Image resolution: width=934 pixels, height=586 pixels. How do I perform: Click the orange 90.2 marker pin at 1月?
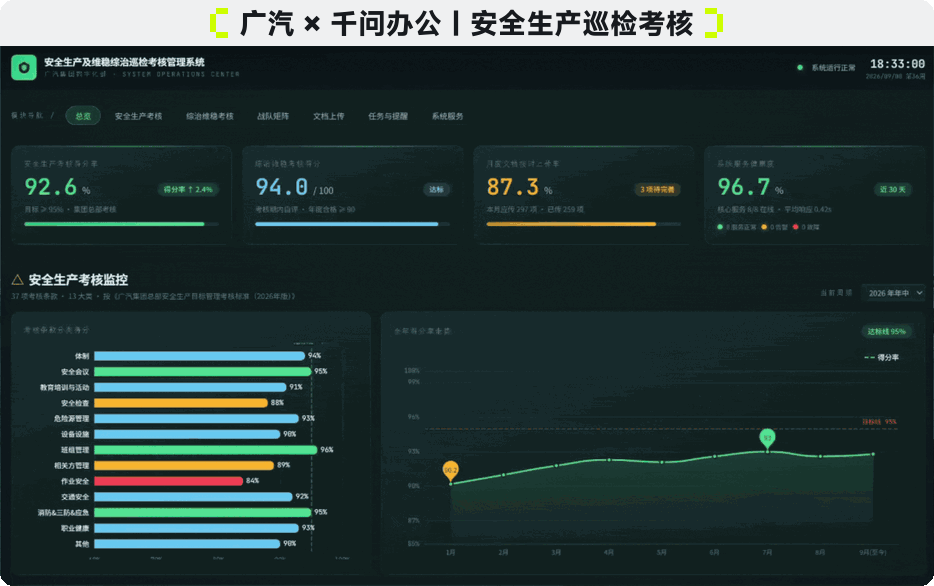pos(451,470)
